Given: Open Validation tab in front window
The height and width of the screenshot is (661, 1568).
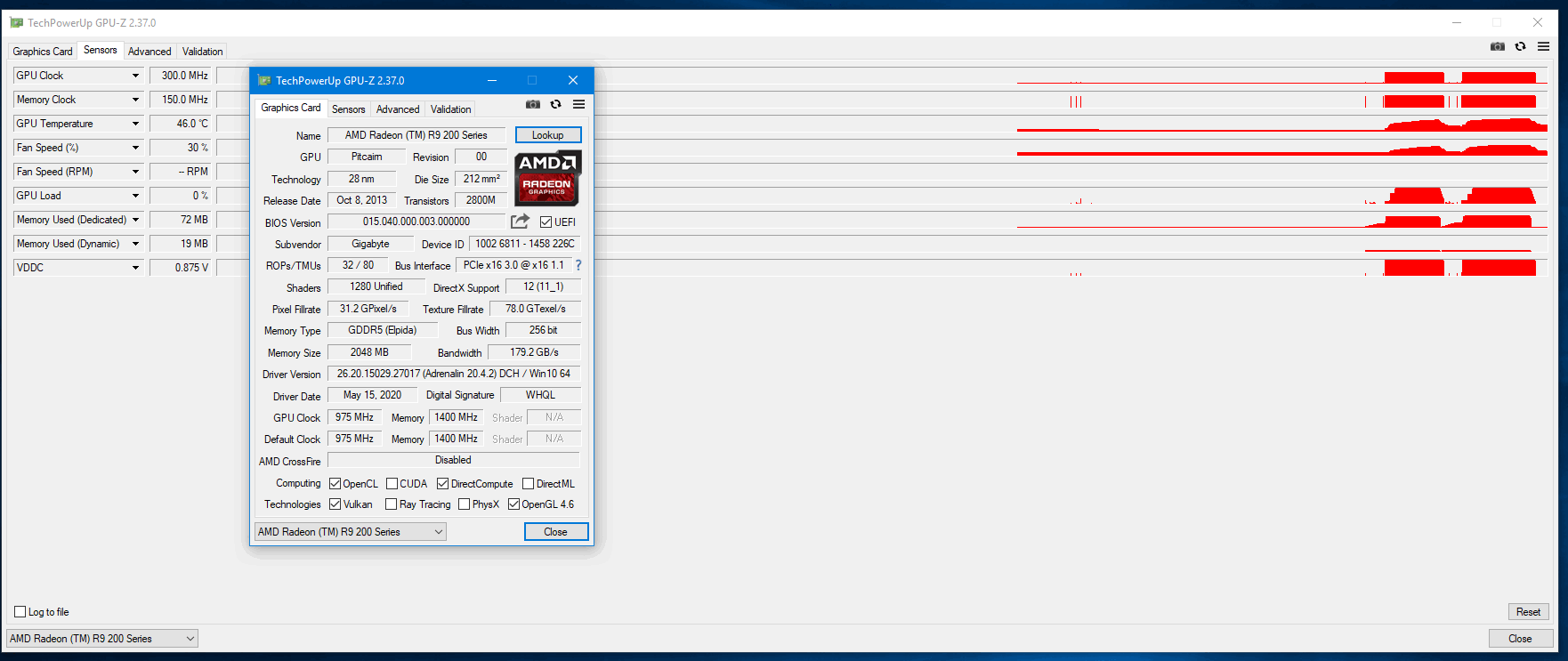Looking at the screenshot, I should pyautogui.click(x=451, y=109).
